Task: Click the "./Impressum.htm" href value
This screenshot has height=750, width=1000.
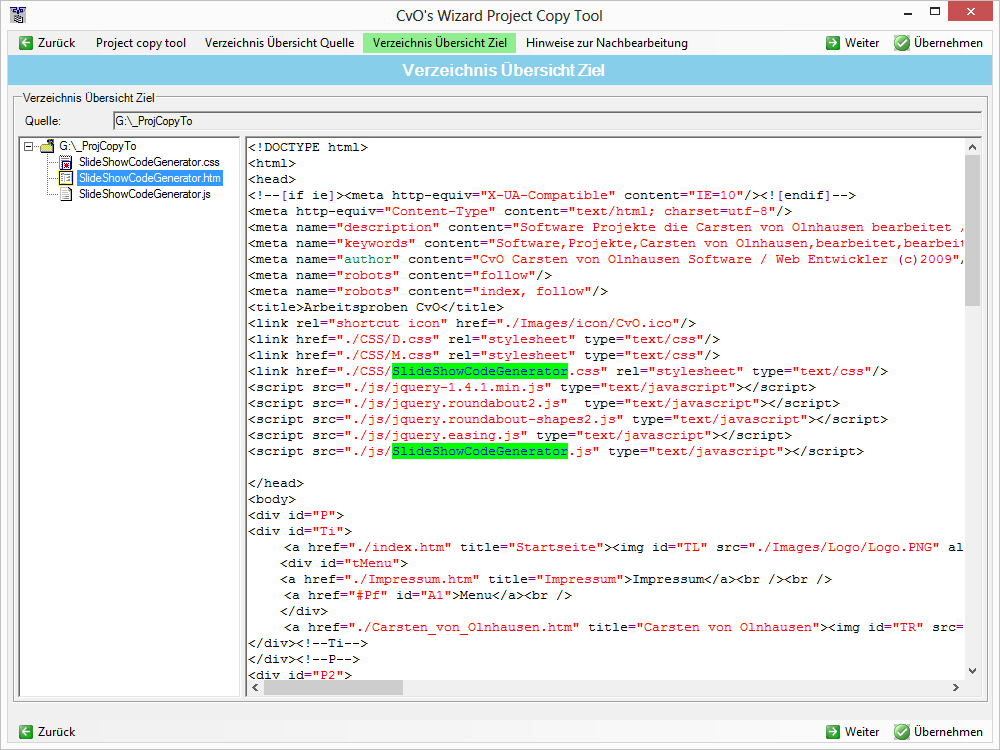Action: pyautogui.click(x=412, y=579)
